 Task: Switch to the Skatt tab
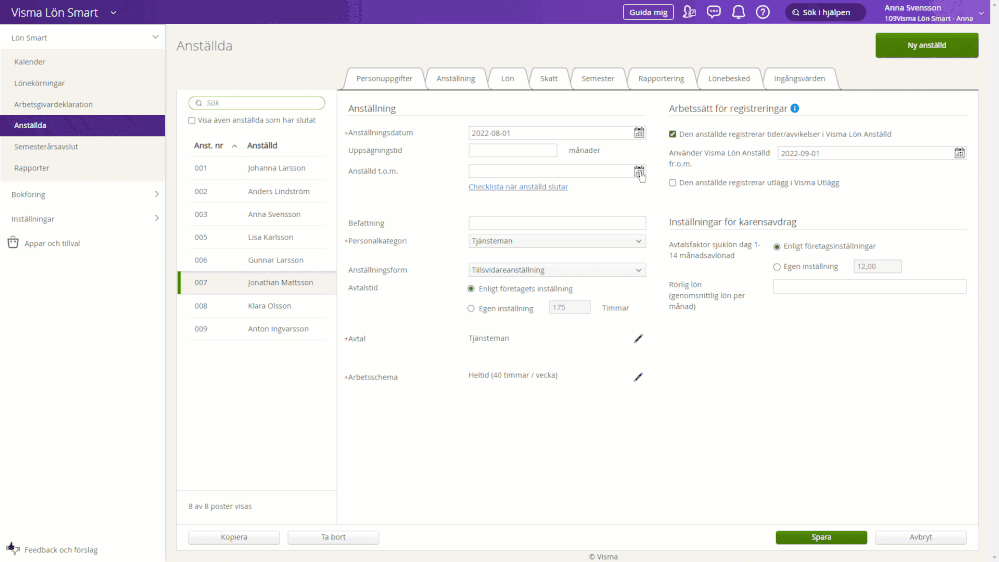(x=549, y=78)
